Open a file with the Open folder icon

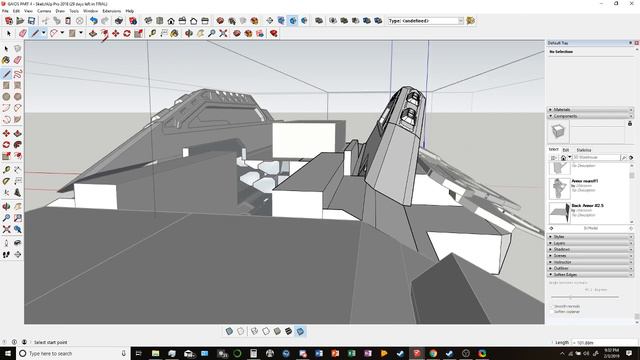20,20
